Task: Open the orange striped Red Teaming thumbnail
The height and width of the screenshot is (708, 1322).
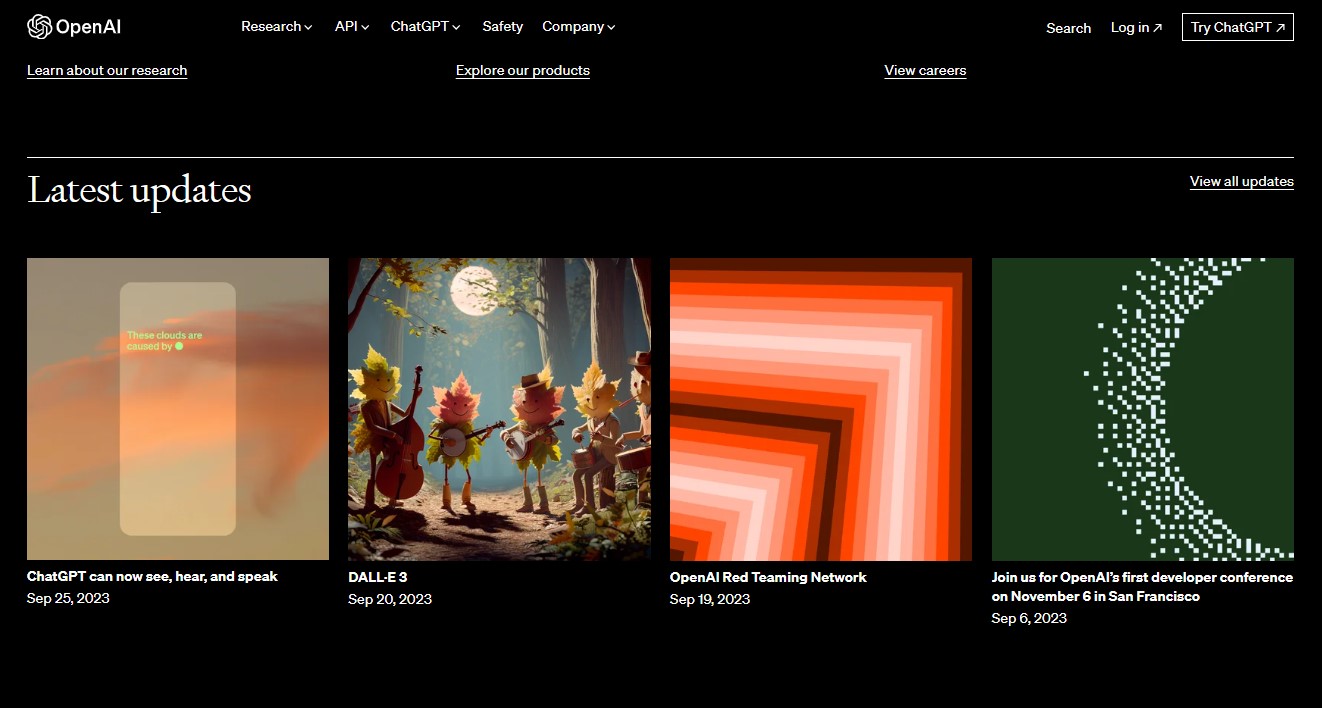Action: click(821, 409)
